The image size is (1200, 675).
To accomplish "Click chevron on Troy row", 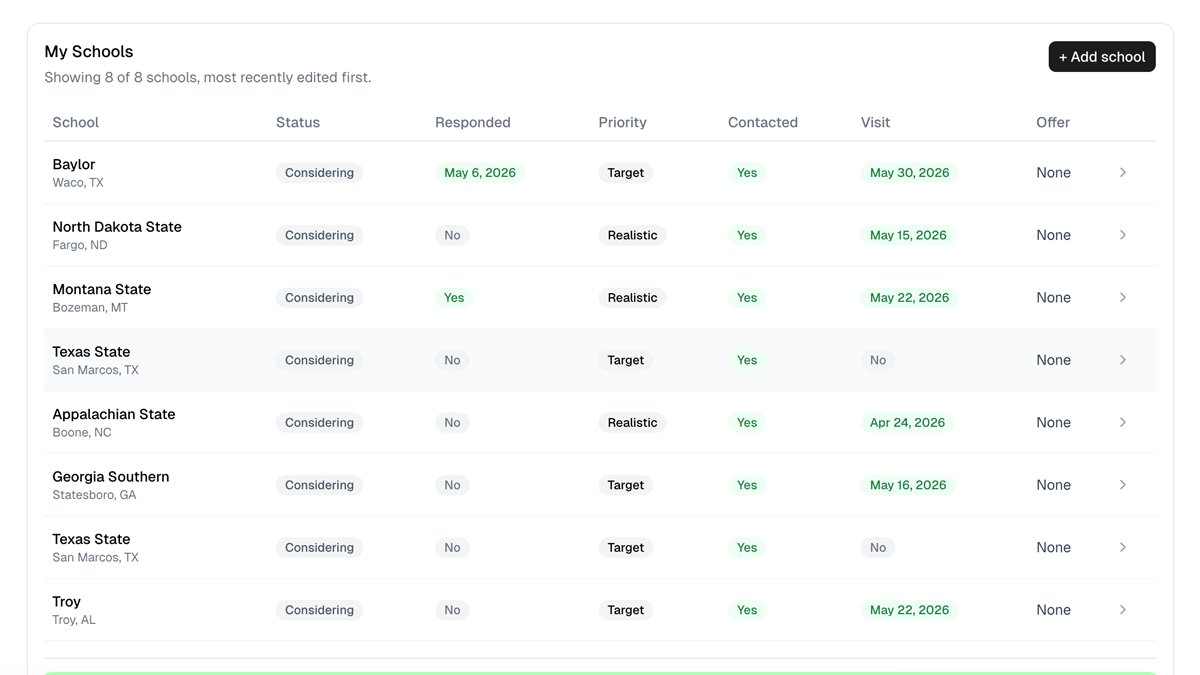I will tap(1123, 610).
